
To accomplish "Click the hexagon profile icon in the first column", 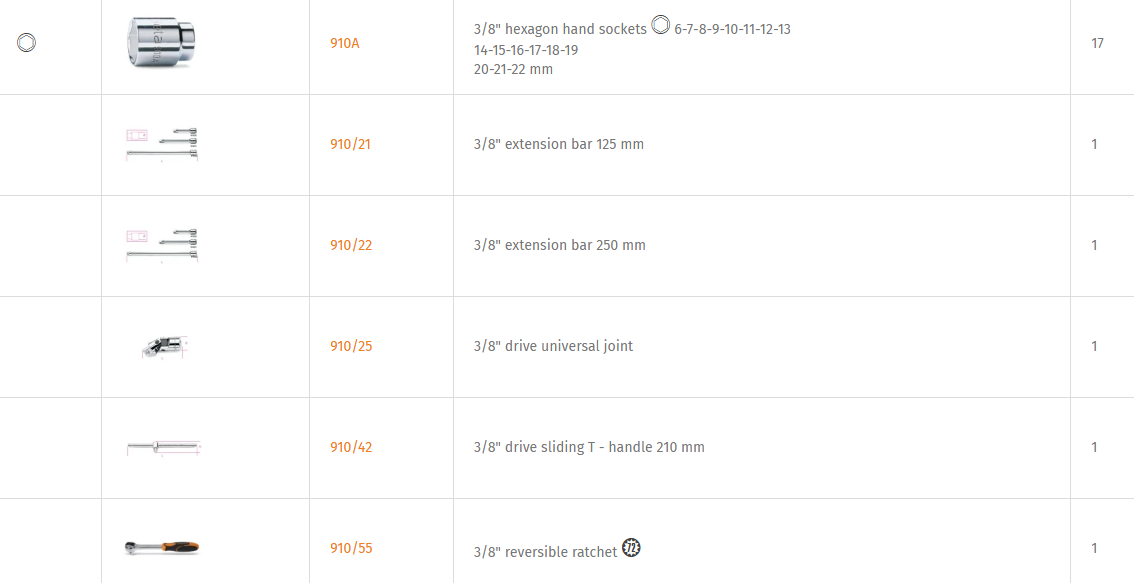I will point(27,42).
